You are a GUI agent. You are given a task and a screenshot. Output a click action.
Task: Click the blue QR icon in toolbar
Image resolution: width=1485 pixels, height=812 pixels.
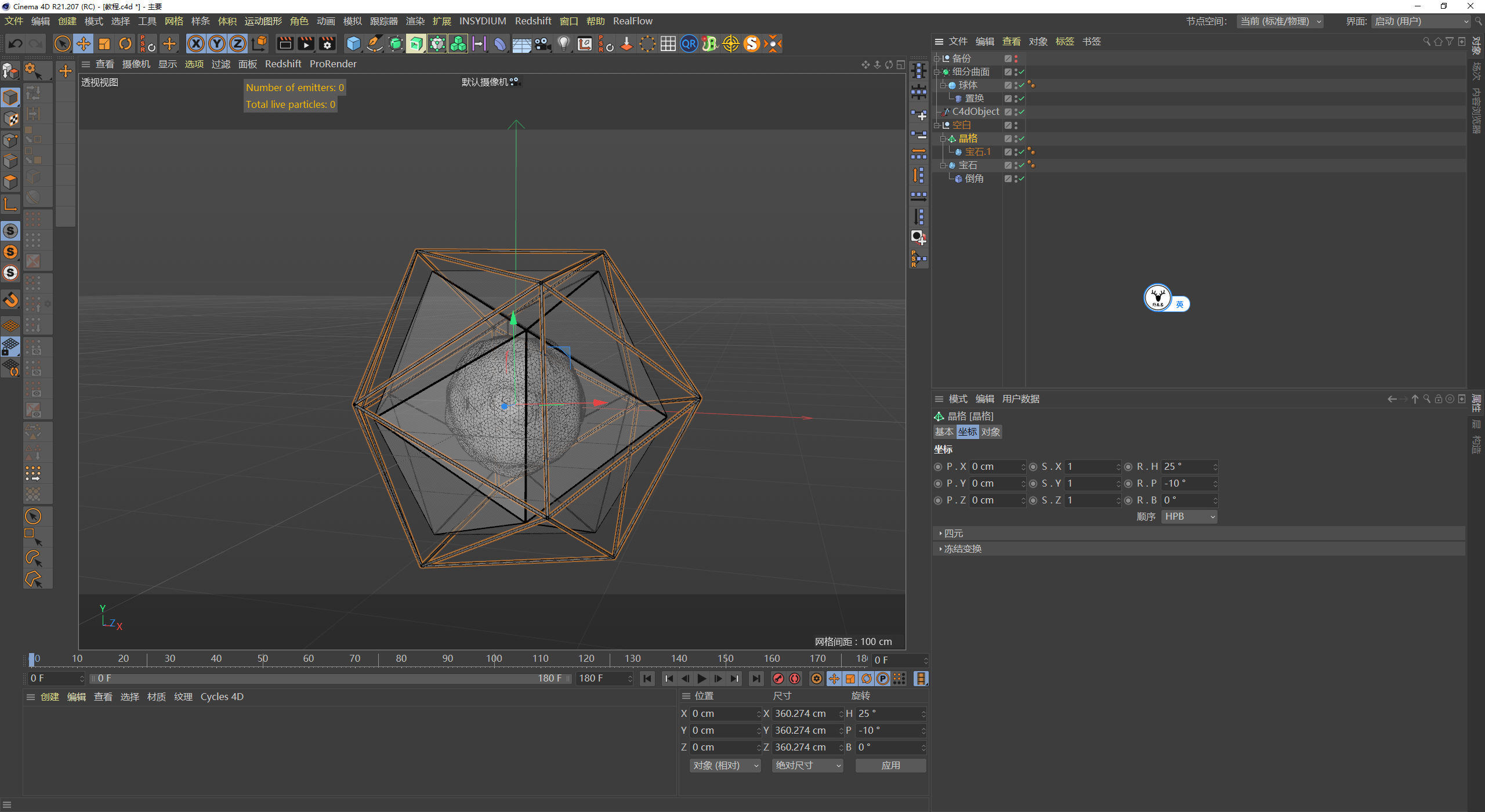(x=689, y=43)
